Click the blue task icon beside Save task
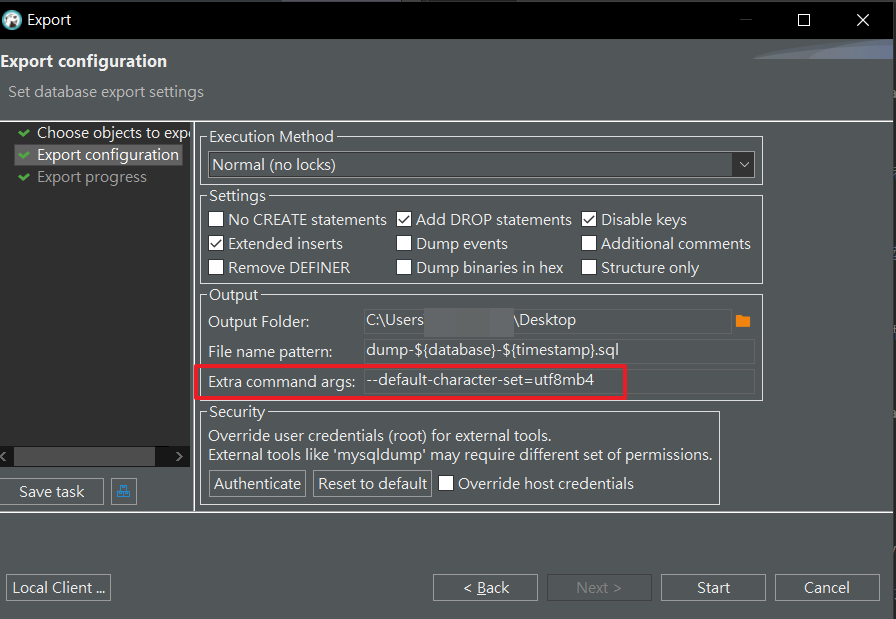The height and width of the screenshot is (619, 896). 124,491
